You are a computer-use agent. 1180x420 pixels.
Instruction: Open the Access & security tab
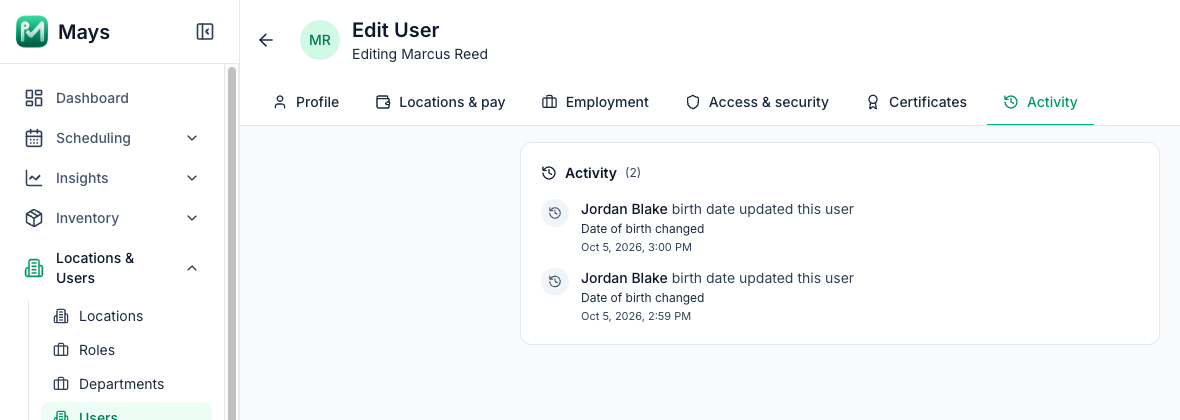[757, 102]
